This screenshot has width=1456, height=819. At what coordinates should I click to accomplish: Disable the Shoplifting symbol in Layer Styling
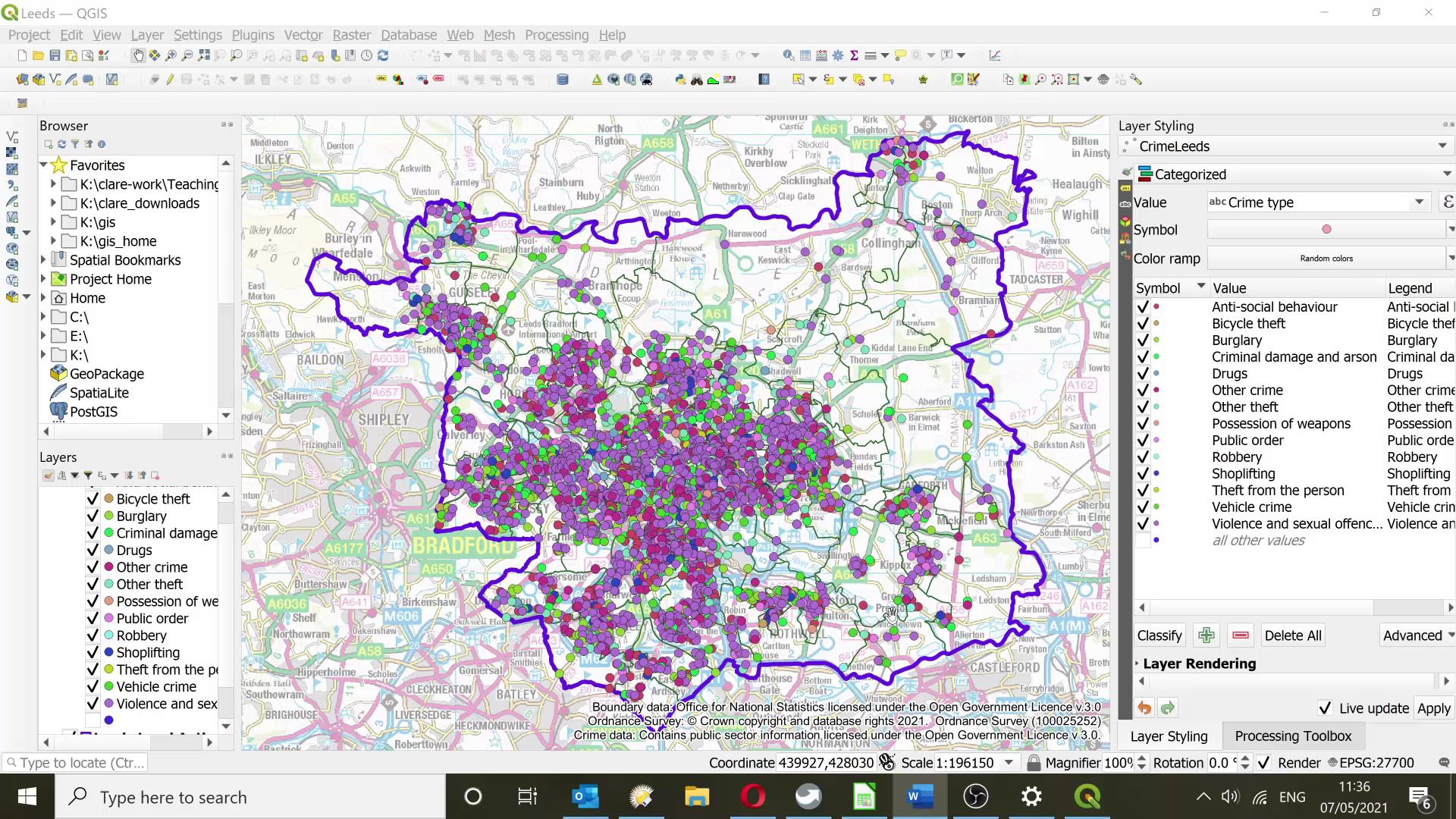[x=1143, y=474]
